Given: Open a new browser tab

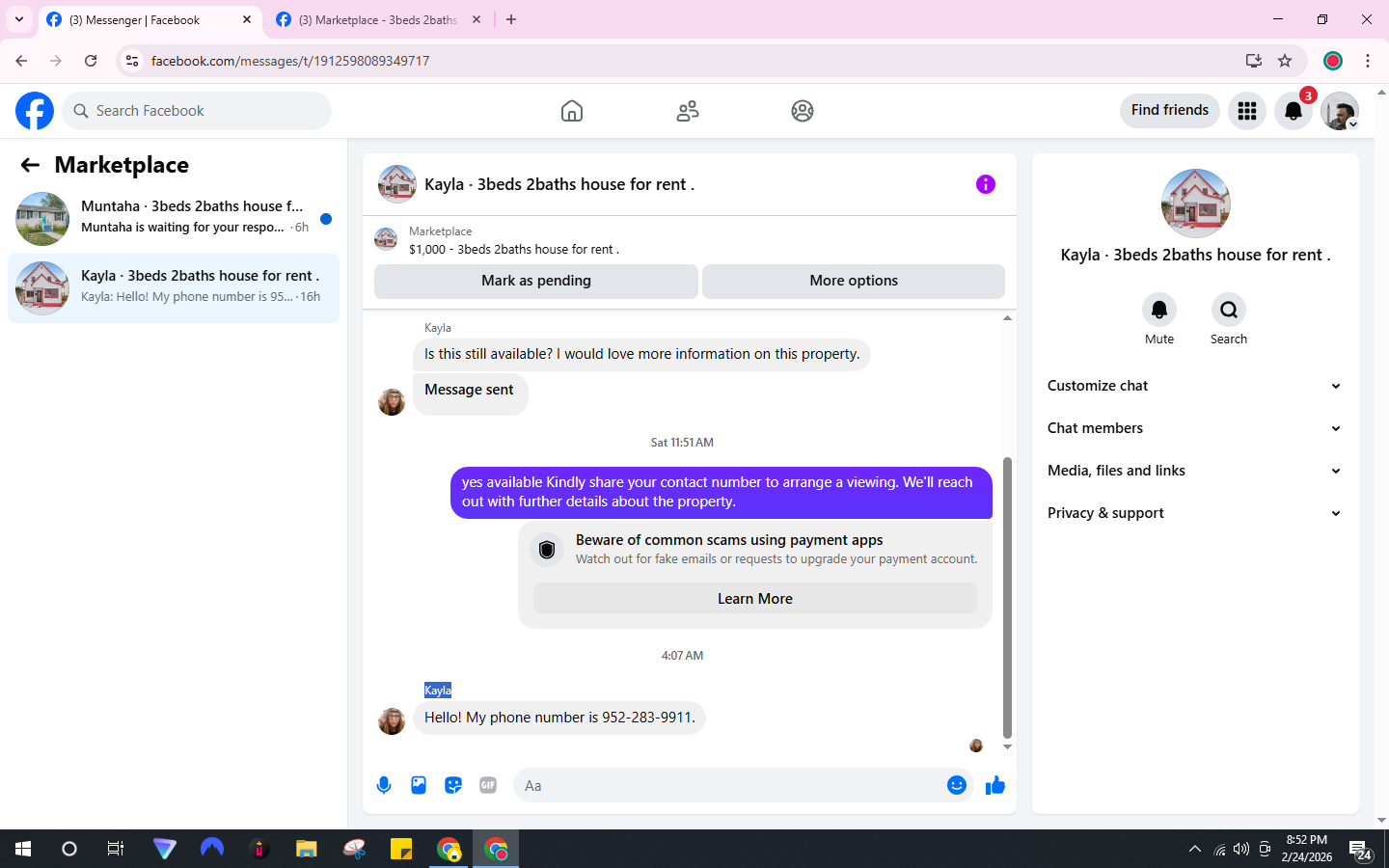Looking at the screenshot, I should tap(511, 19).
